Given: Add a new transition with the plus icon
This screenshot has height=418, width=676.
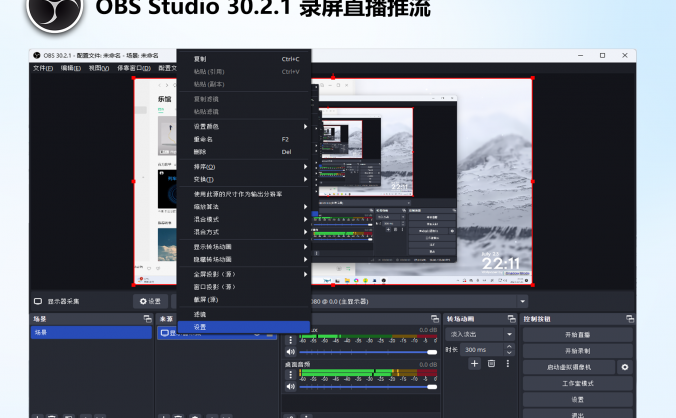Looking at the screenshot, I should click(x=474, y=364).
